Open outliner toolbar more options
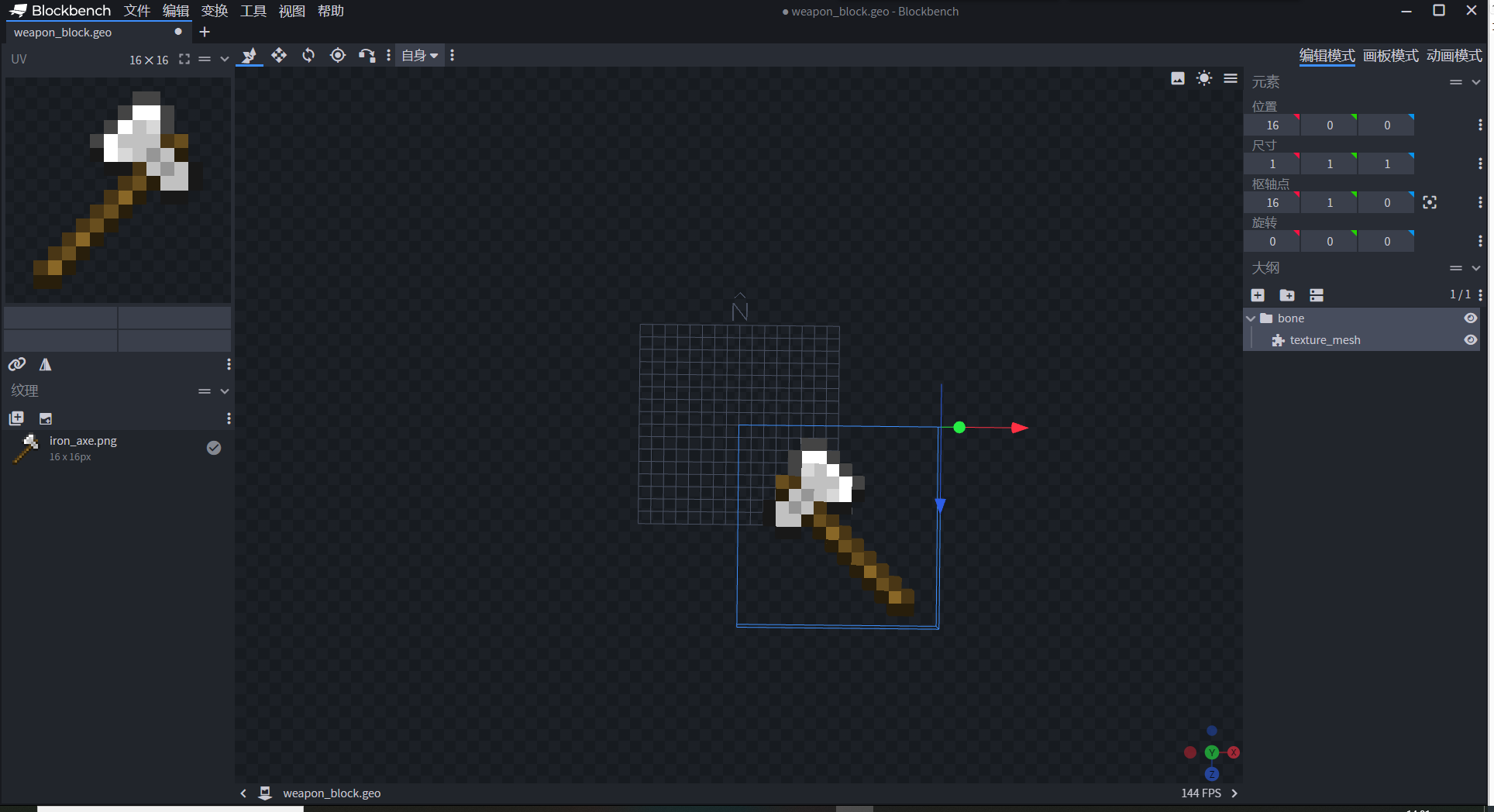The image size is (1494, 812). [1480, 295]
